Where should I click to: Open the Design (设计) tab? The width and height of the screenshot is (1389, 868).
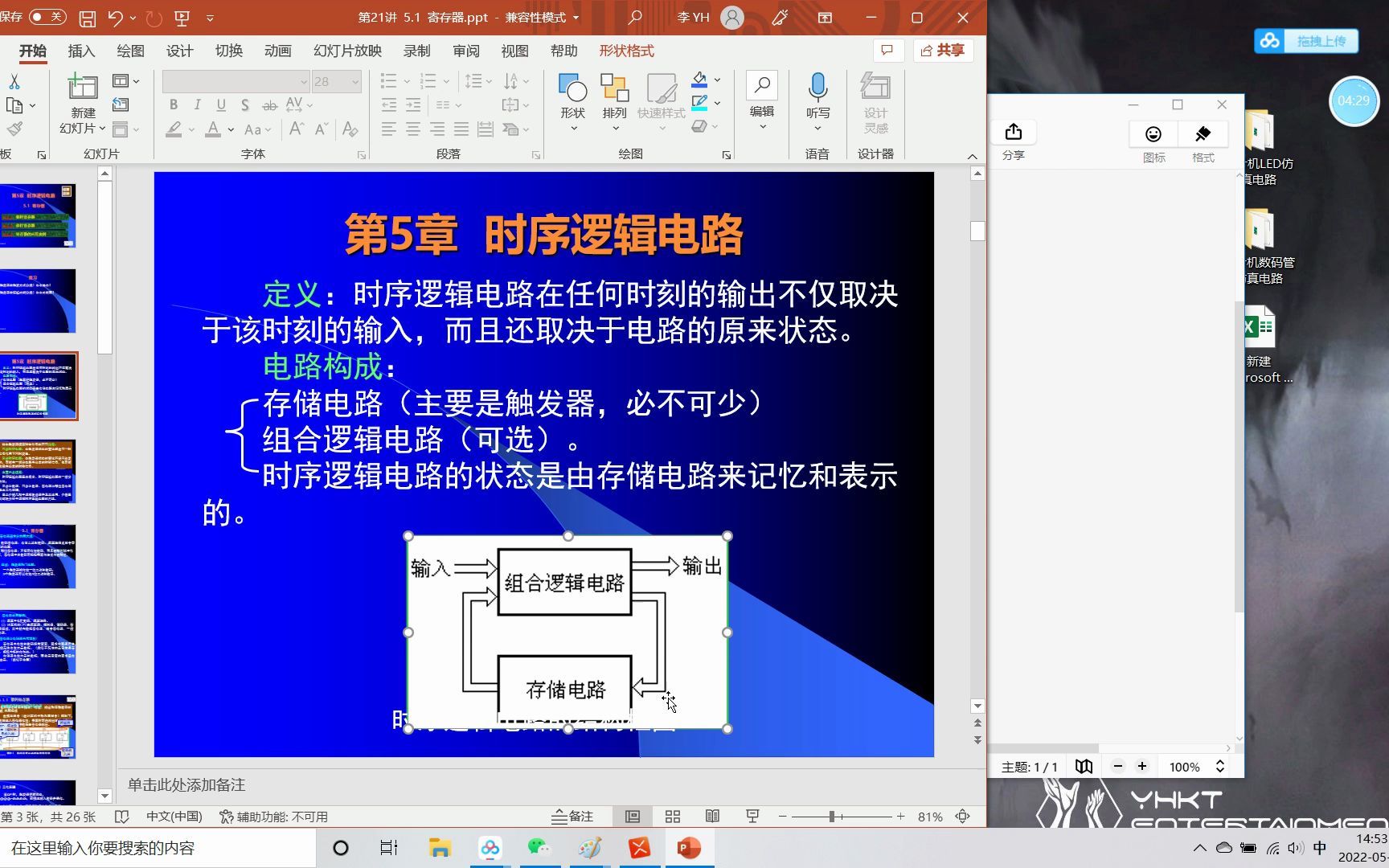coord(179,51)
